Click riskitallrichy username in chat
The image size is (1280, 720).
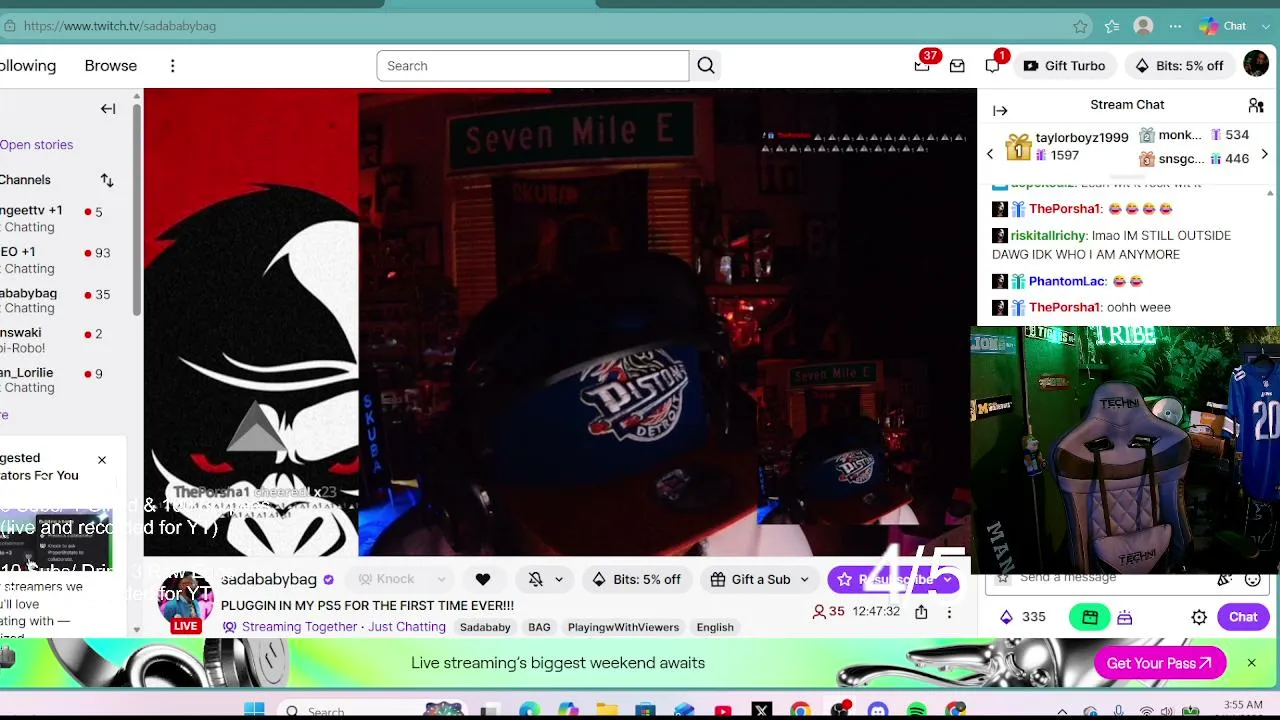pos(1048,236)
